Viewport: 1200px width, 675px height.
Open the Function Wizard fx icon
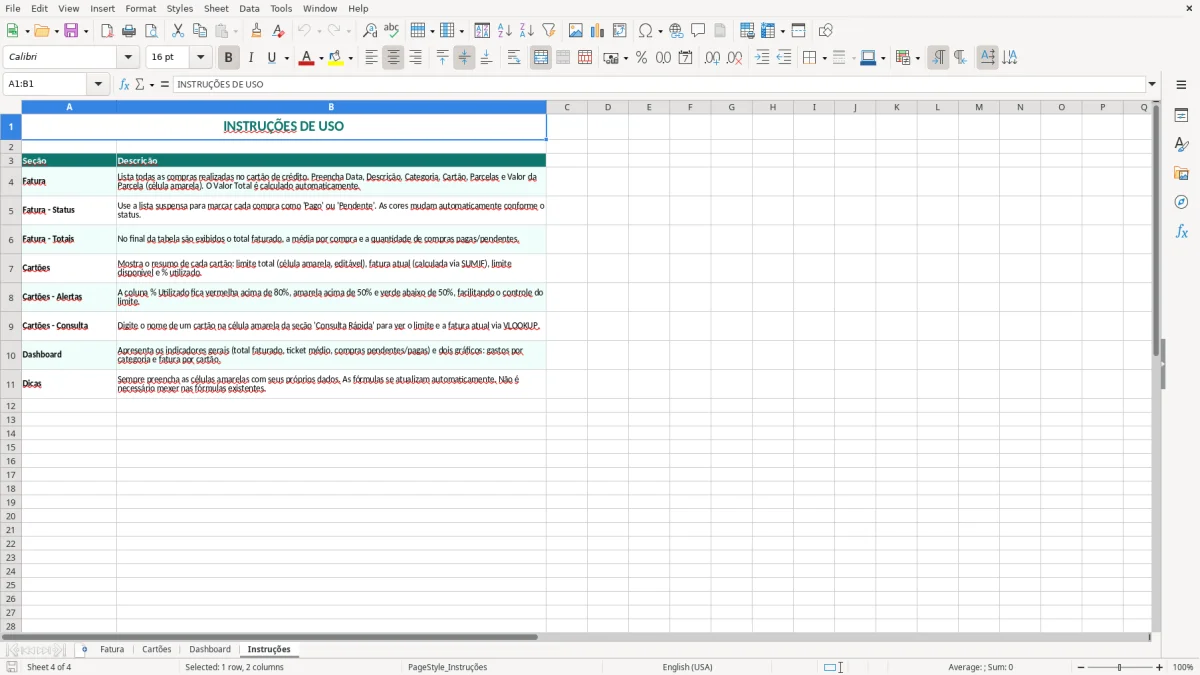click(124, 84)
